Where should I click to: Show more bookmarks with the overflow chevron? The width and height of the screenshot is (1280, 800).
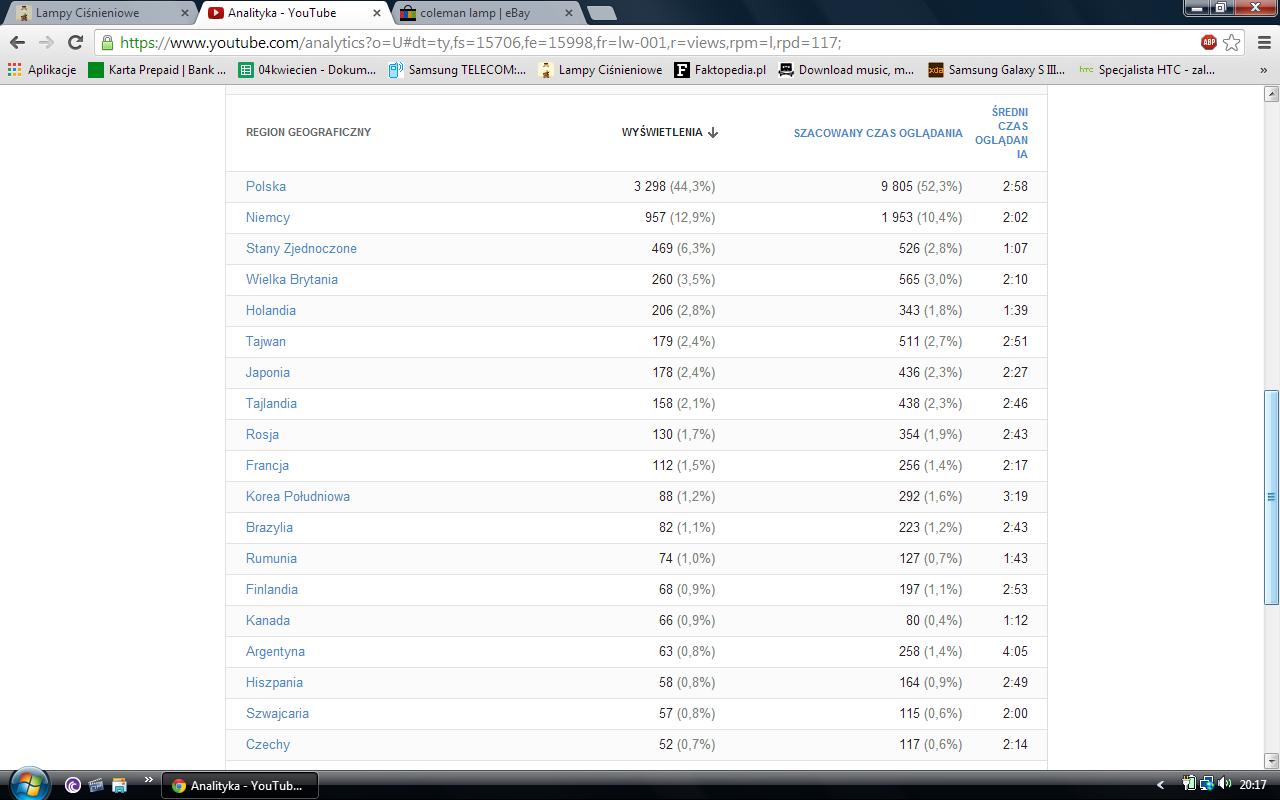point(1263,70)
